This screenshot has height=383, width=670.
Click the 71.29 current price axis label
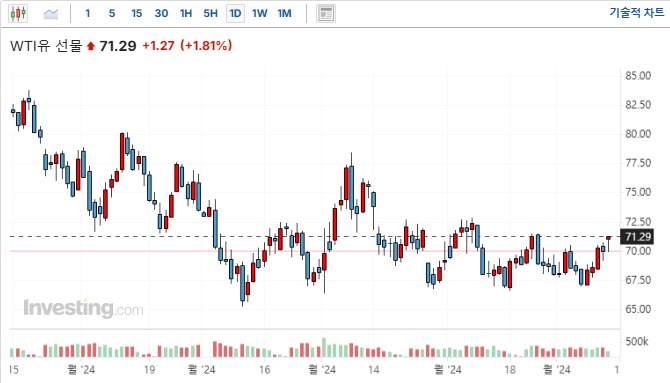click(638, 237)
